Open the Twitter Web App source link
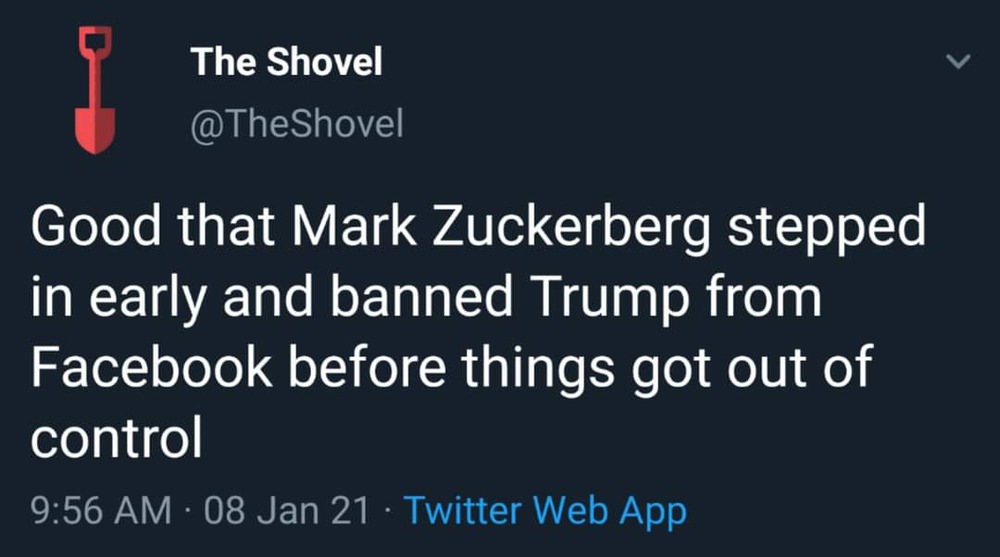1000x557 pixels. 546,511
